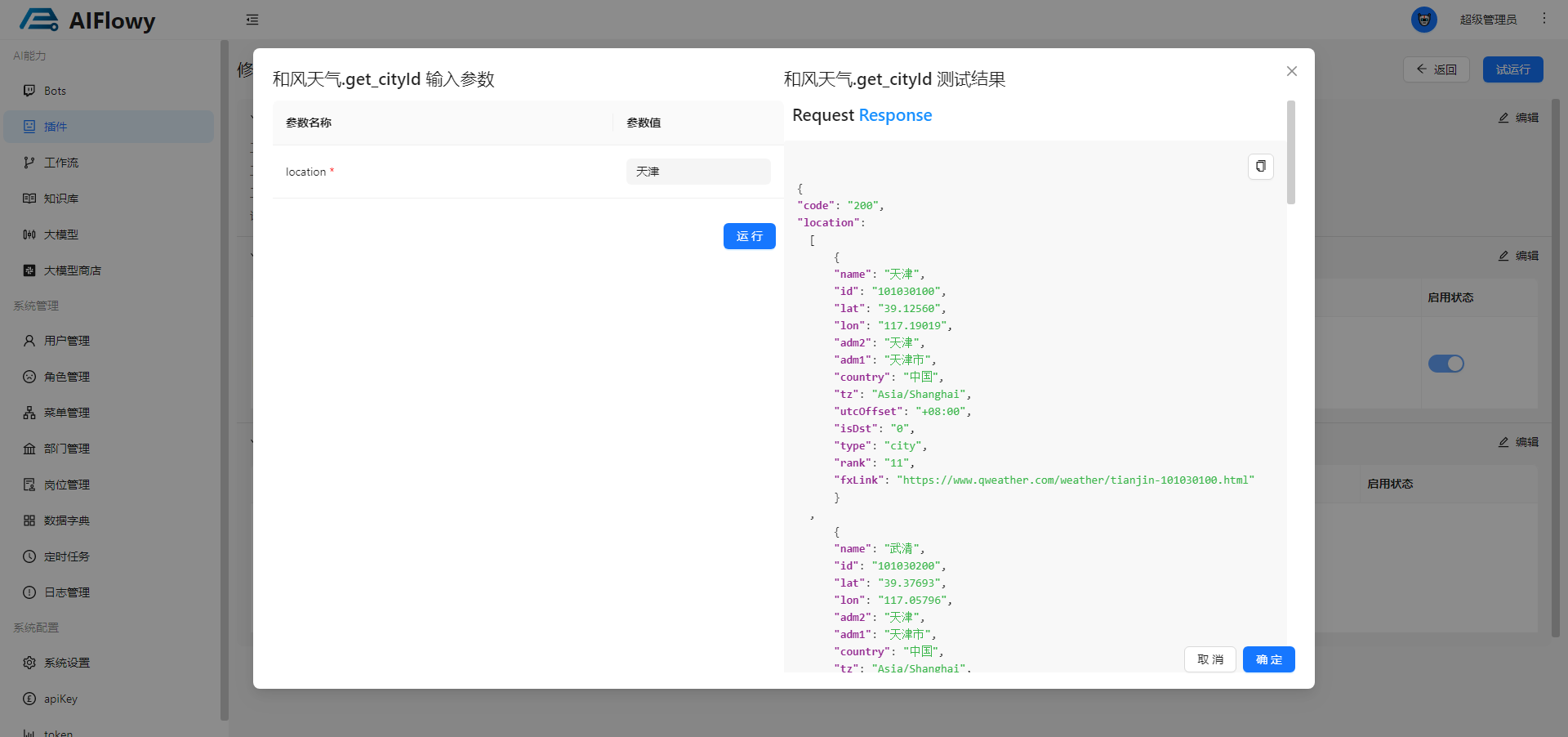This screenshot has height=737, width=1568.
Task: Switch to the Request tab
Action: coord(822,115)
